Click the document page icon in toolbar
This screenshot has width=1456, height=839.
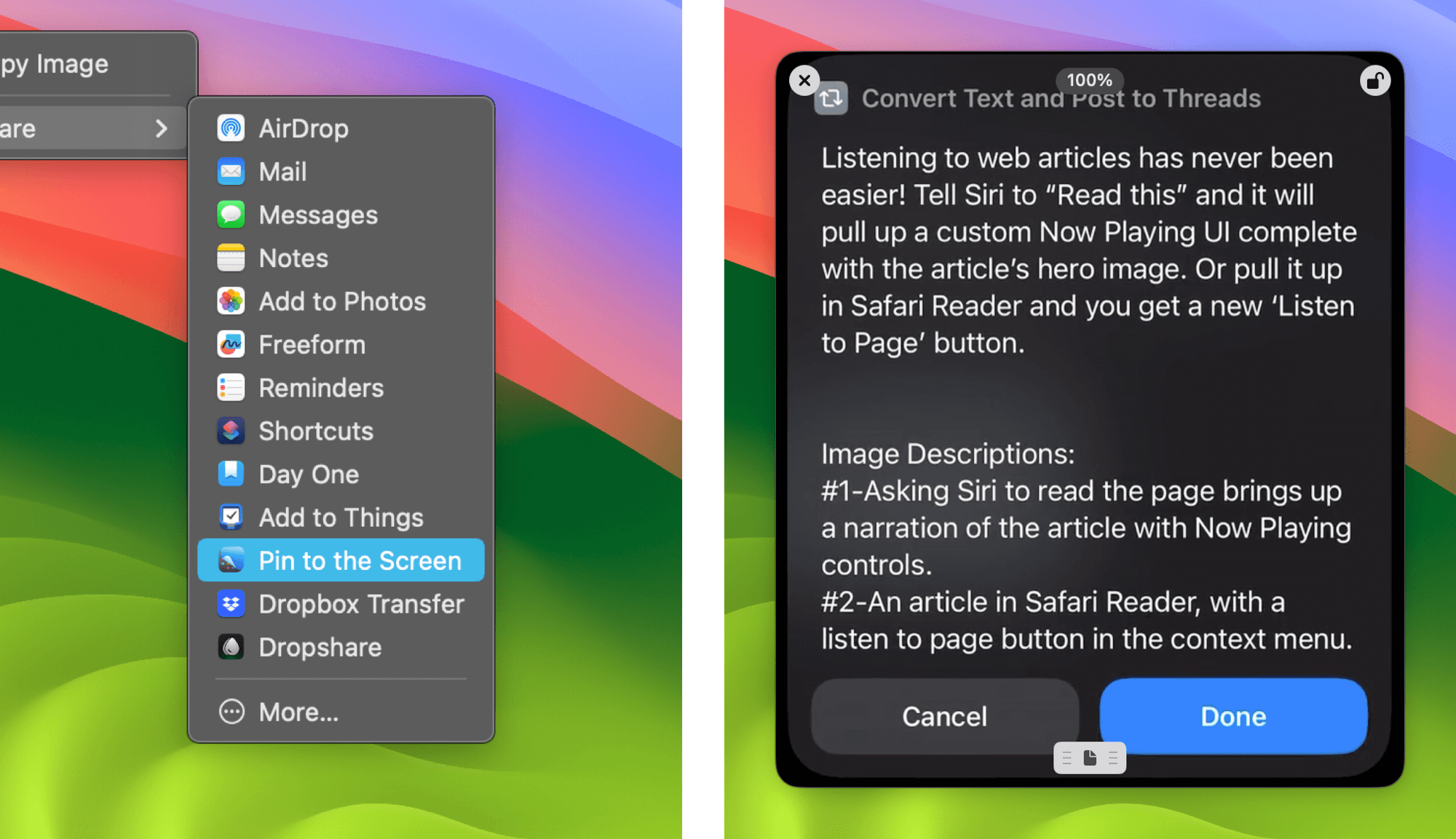pyautogui.click(x=1090, y=758)
